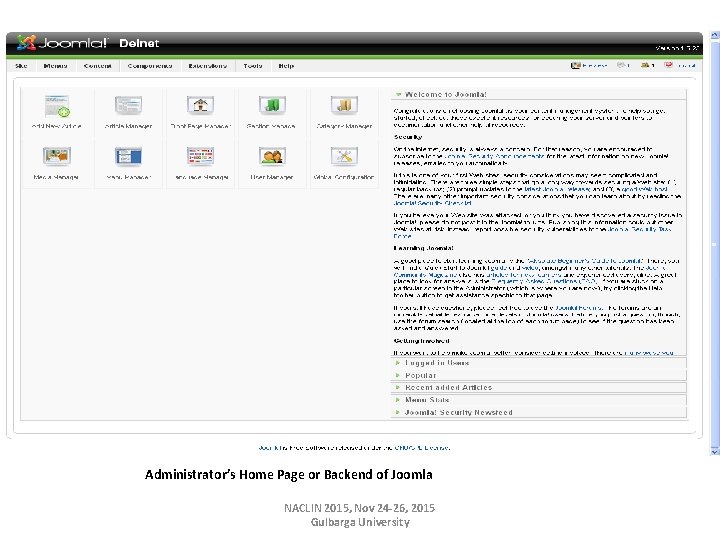Open the GNU/GPL License footer link

tap(422, 447)
